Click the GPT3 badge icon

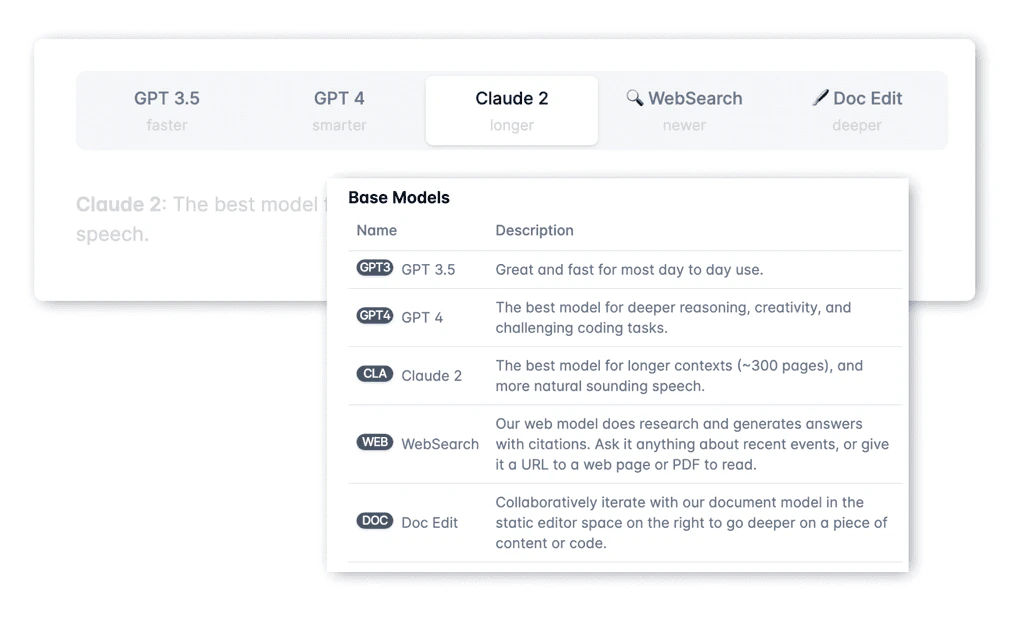[374, 267]
